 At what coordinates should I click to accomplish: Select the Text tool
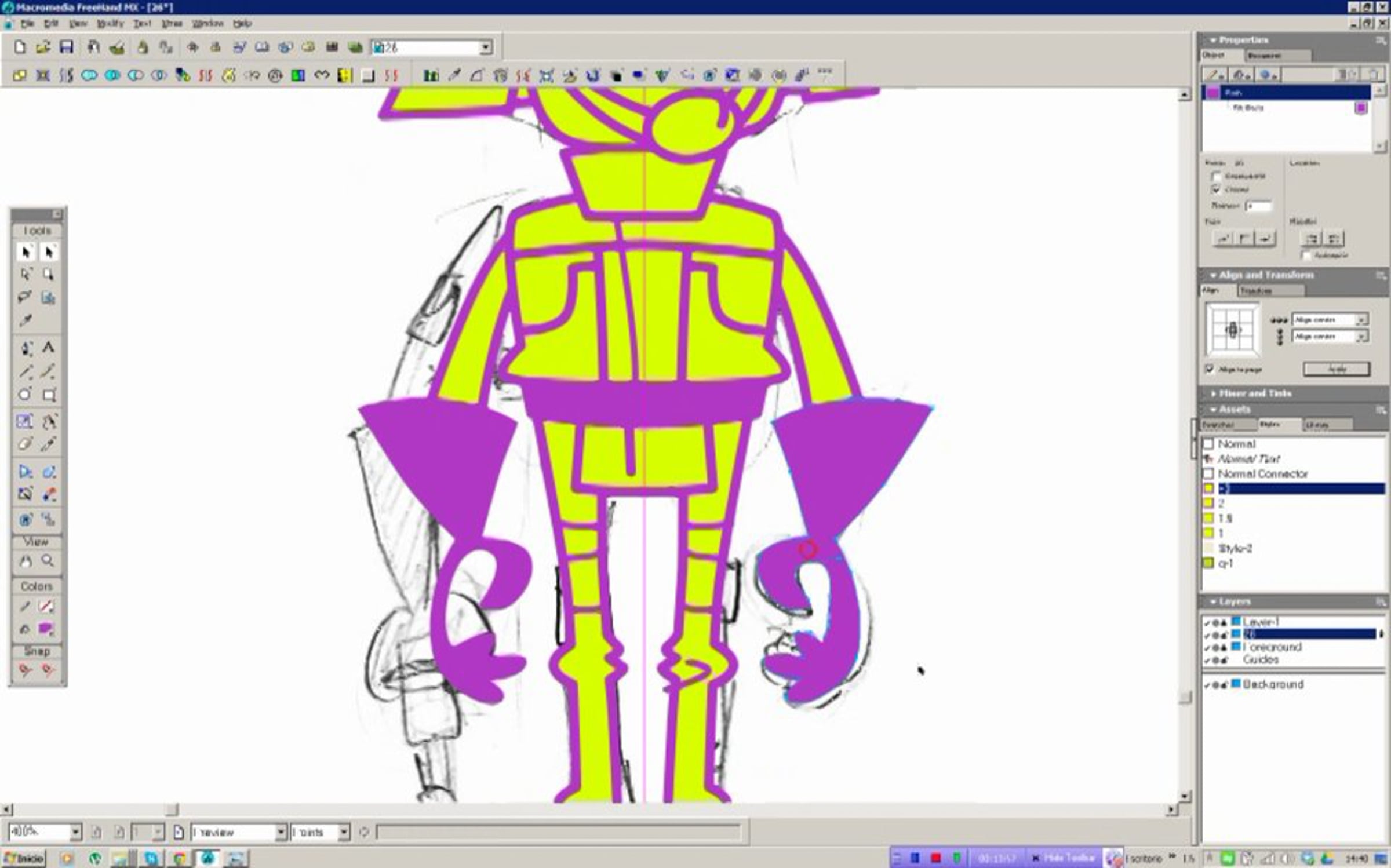tap(49, 348)
